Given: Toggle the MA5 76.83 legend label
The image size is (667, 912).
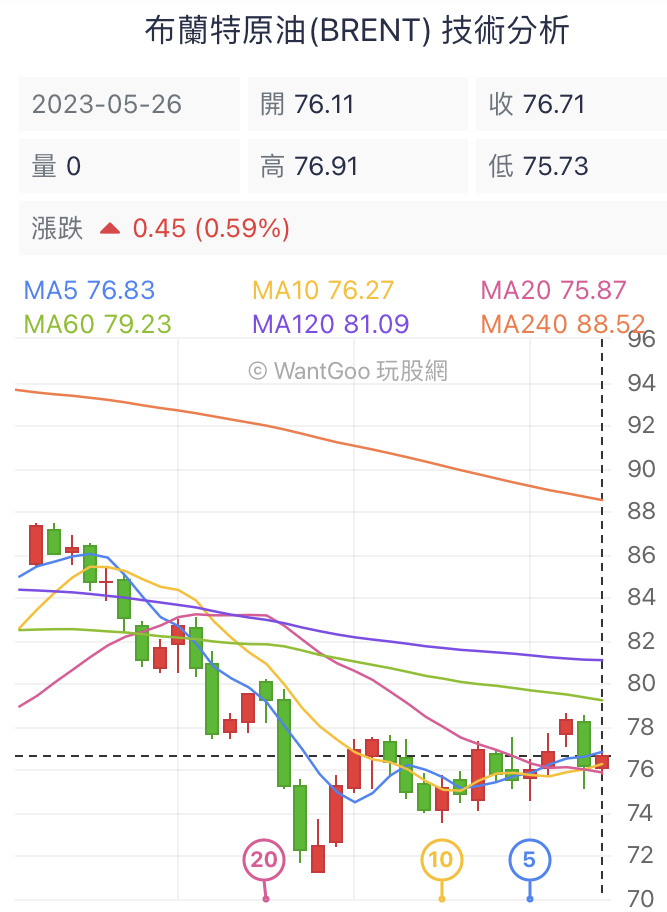Looking at the screenshot, I should click(89, 291).
